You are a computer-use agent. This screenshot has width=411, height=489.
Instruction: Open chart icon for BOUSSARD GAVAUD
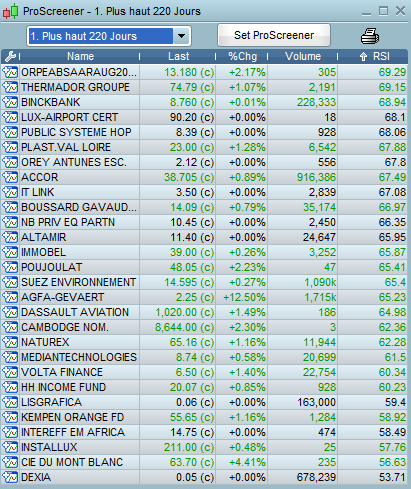[x=10, y=207]
